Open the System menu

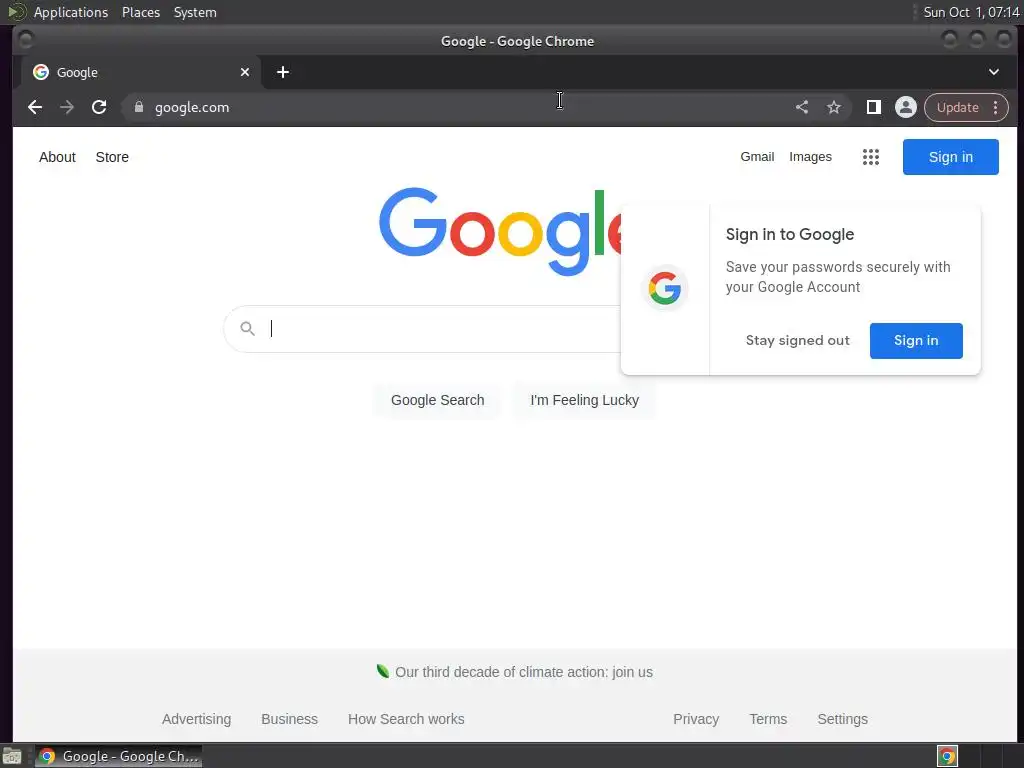coord(195,12)
